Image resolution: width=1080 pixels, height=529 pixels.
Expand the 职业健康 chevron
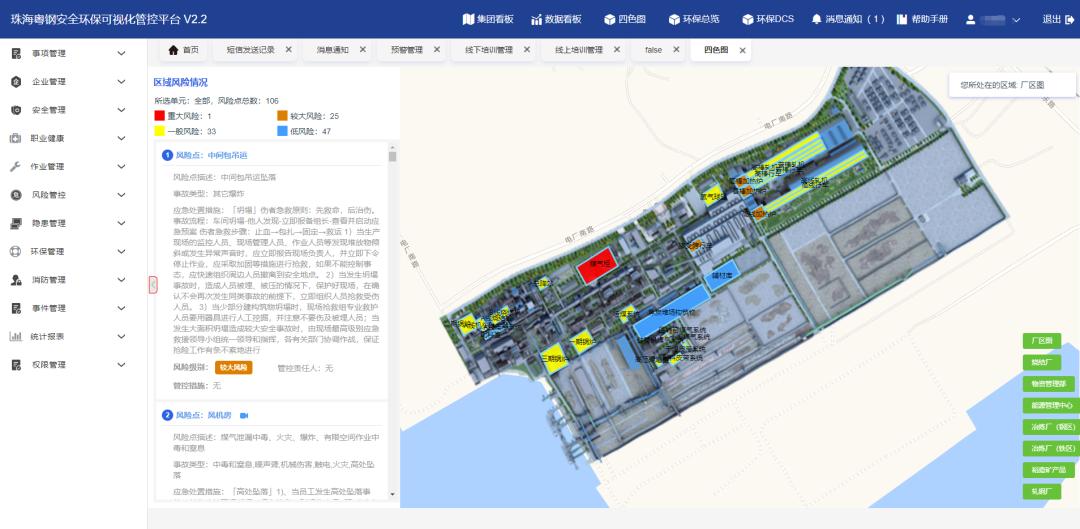[121, 138]
